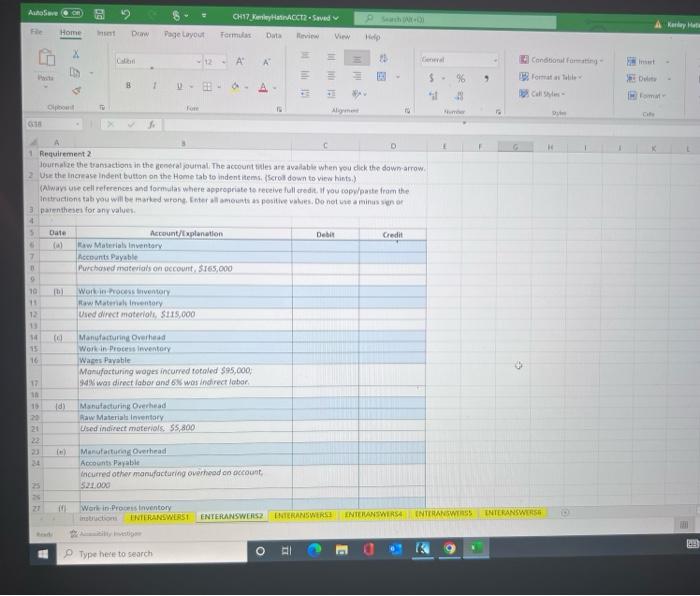Viewport: 700px width, 596px height.
Task: Click the Save disk icon
Action: (x=100, y=14)
